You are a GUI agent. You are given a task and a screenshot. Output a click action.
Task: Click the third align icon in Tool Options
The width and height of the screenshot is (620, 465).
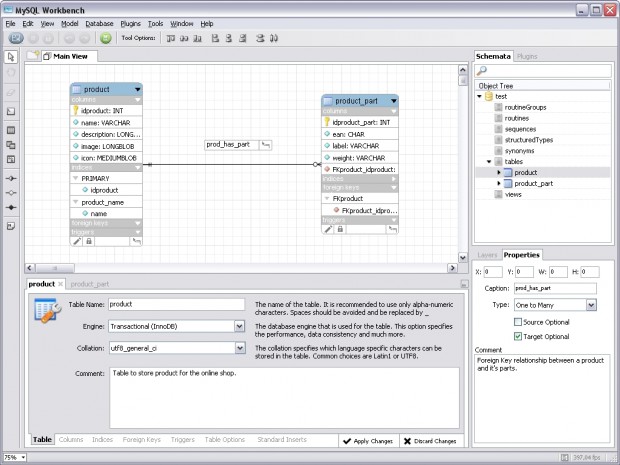pos(198,38)
